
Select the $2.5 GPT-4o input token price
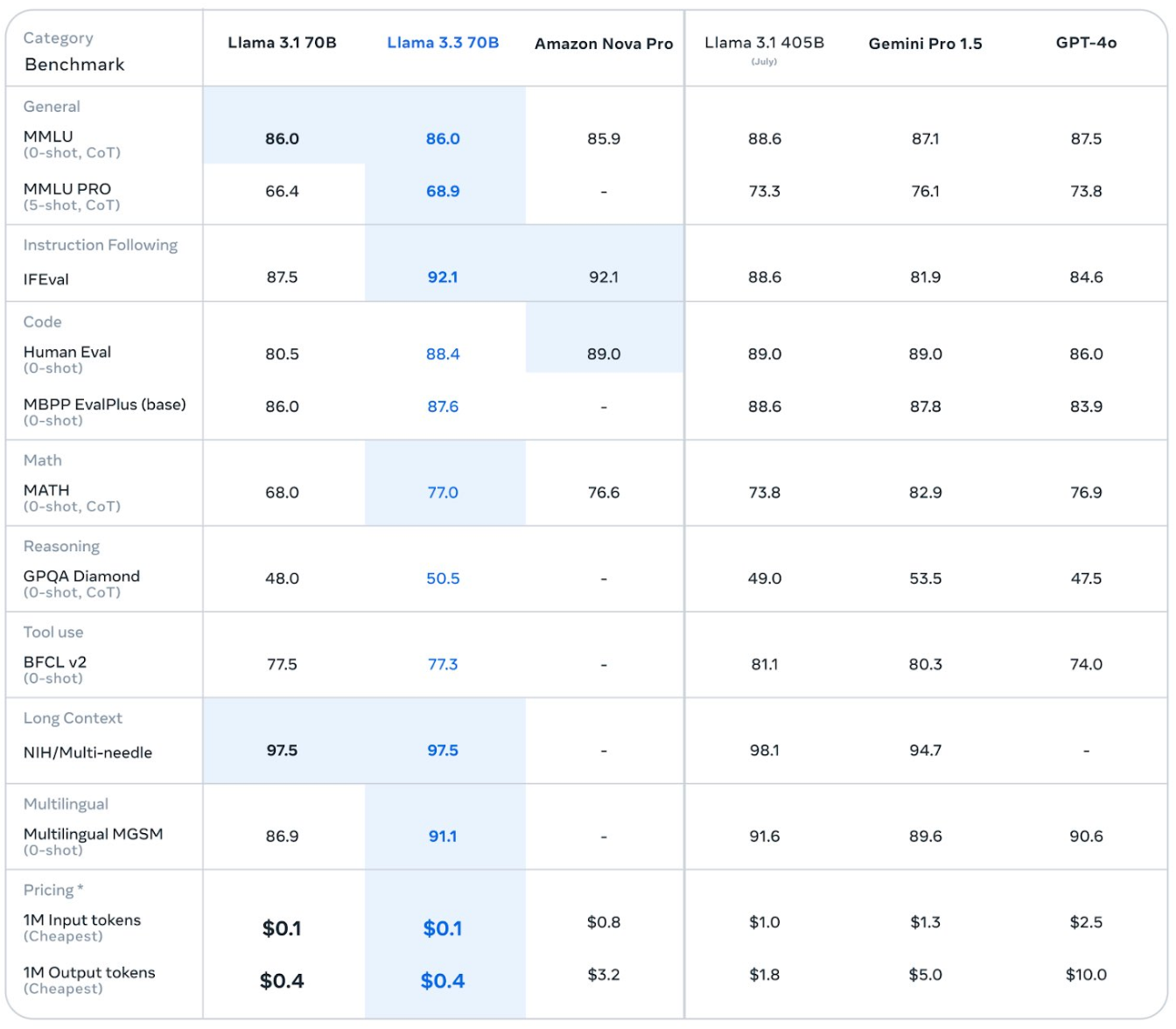[x=1086, y=922]
